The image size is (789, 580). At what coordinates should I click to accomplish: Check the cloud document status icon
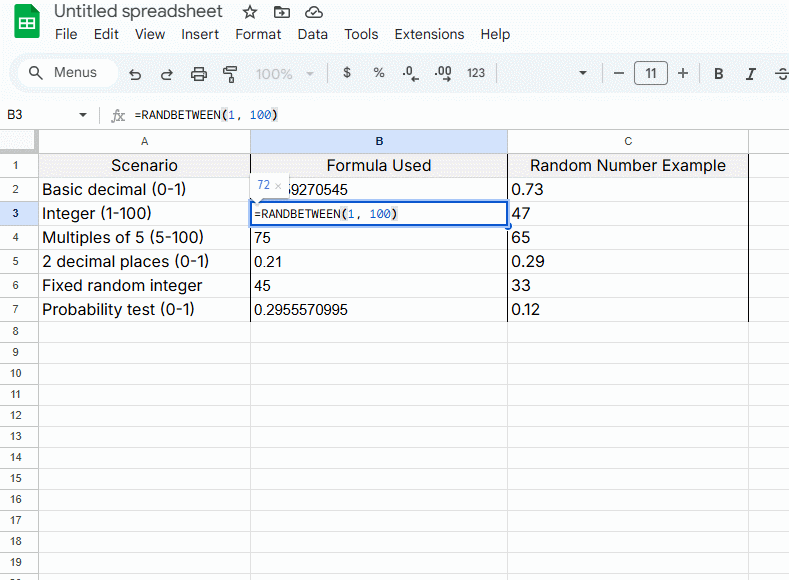pos(314,12)
